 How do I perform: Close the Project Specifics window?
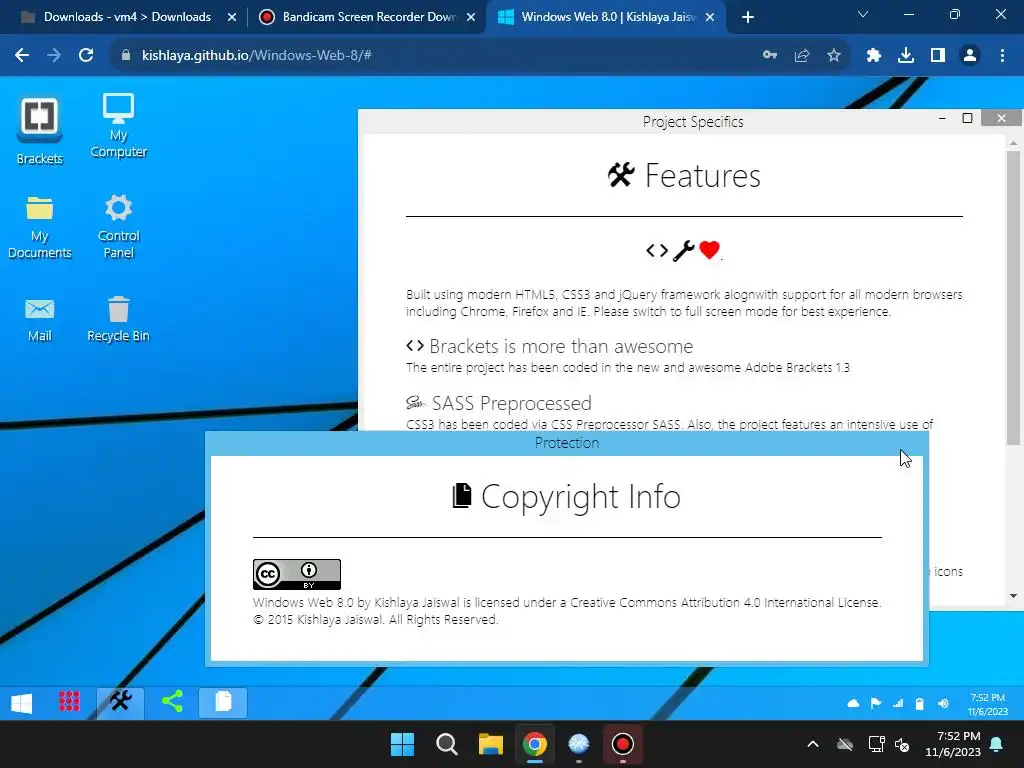1002,118
